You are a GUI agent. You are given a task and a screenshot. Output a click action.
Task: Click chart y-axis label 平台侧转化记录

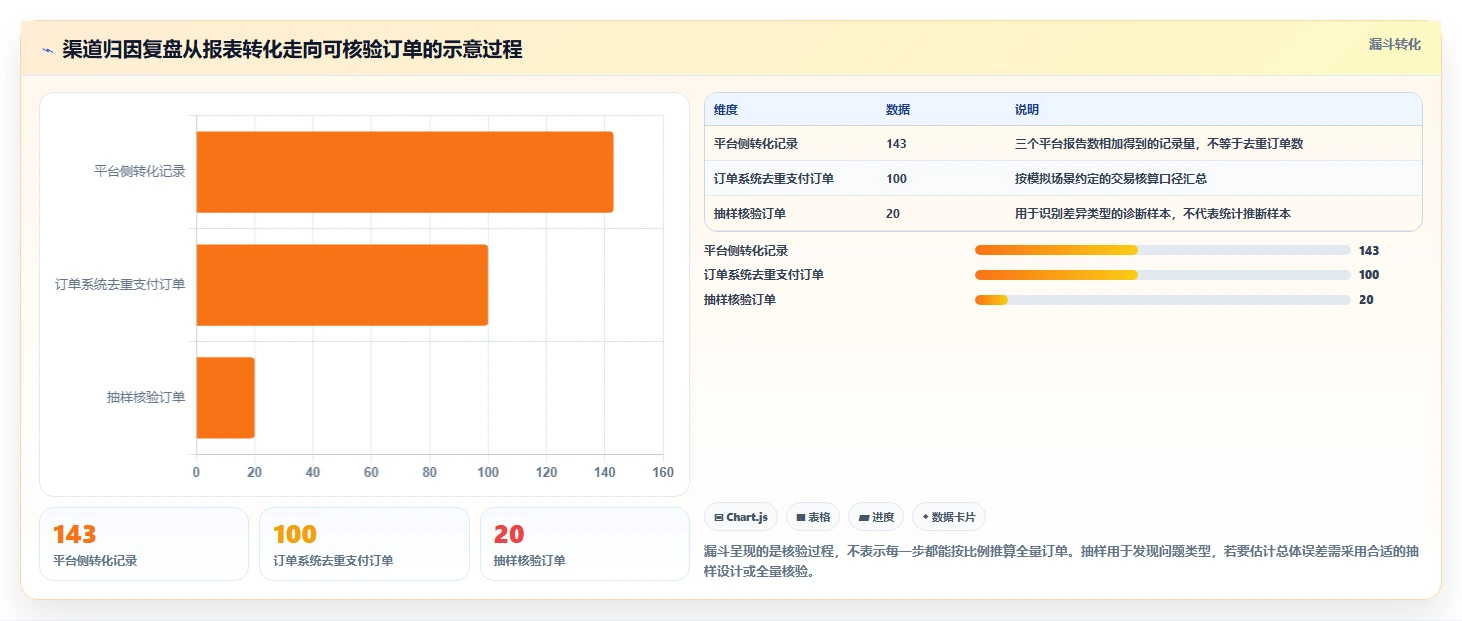[x=140, y=171]
